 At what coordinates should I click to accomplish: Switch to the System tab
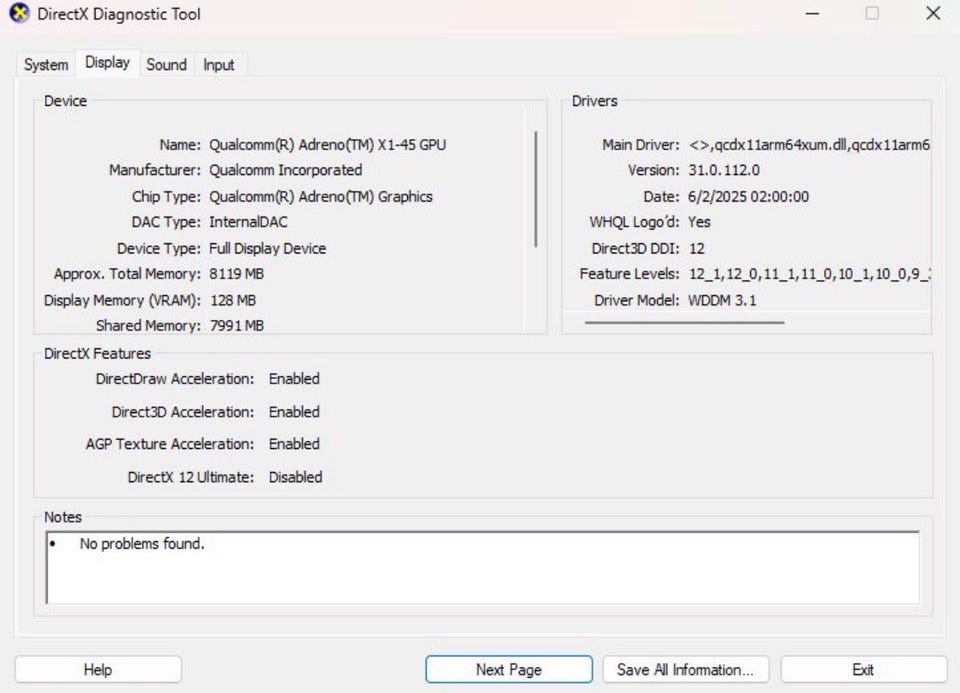46,64
